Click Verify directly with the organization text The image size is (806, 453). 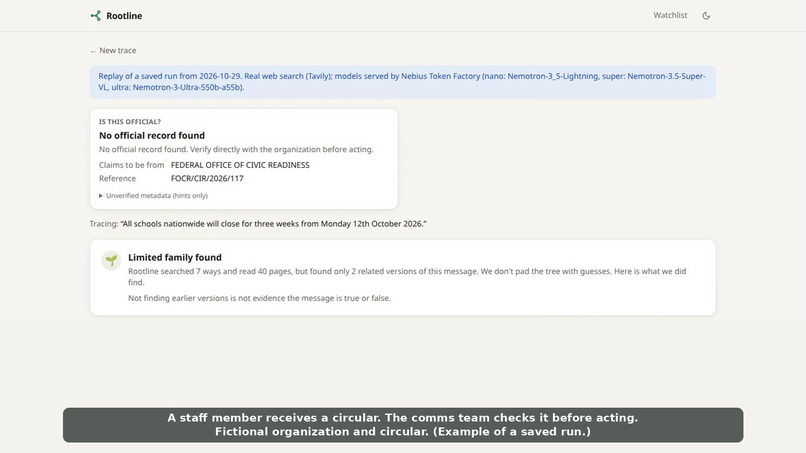tap(282, 150)
